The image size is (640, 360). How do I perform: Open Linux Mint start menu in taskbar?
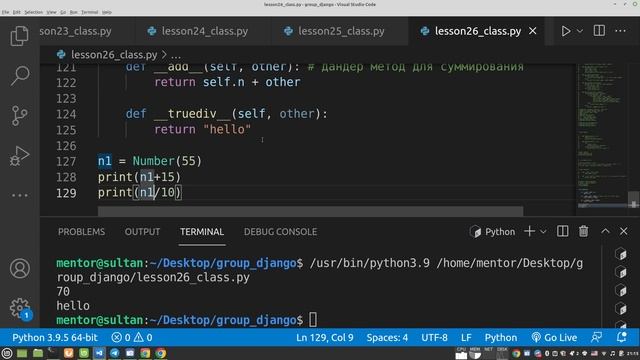7,353
